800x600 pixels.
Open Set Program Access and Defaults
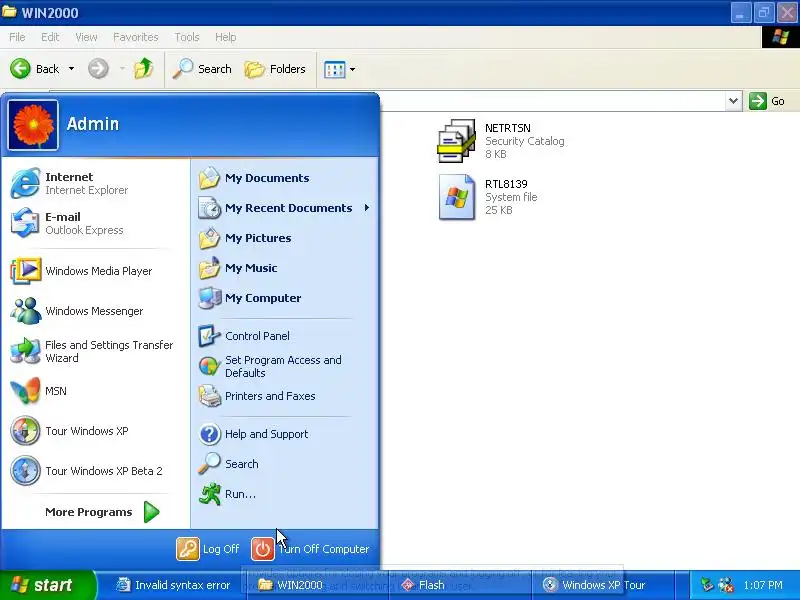tap(285, 366)
